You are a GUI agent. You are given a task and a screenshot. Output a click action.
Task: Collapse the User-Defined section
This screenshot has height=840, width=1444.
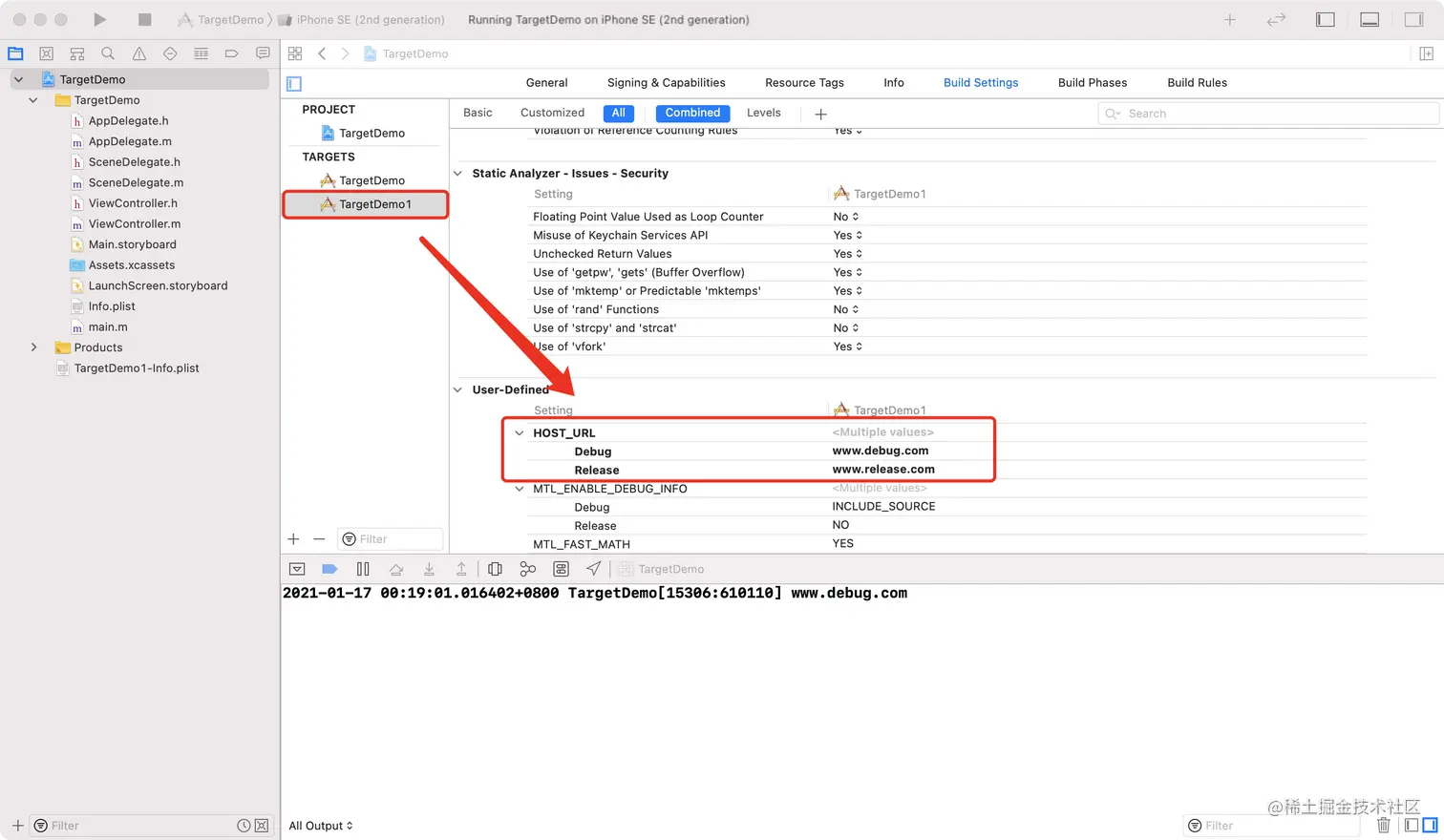coord(457,390)
